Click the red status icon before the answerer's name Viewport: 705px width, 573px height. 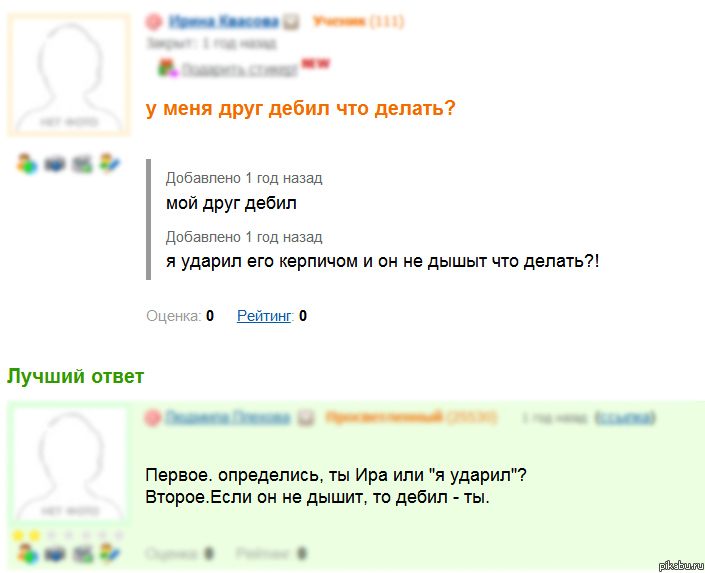153,417
